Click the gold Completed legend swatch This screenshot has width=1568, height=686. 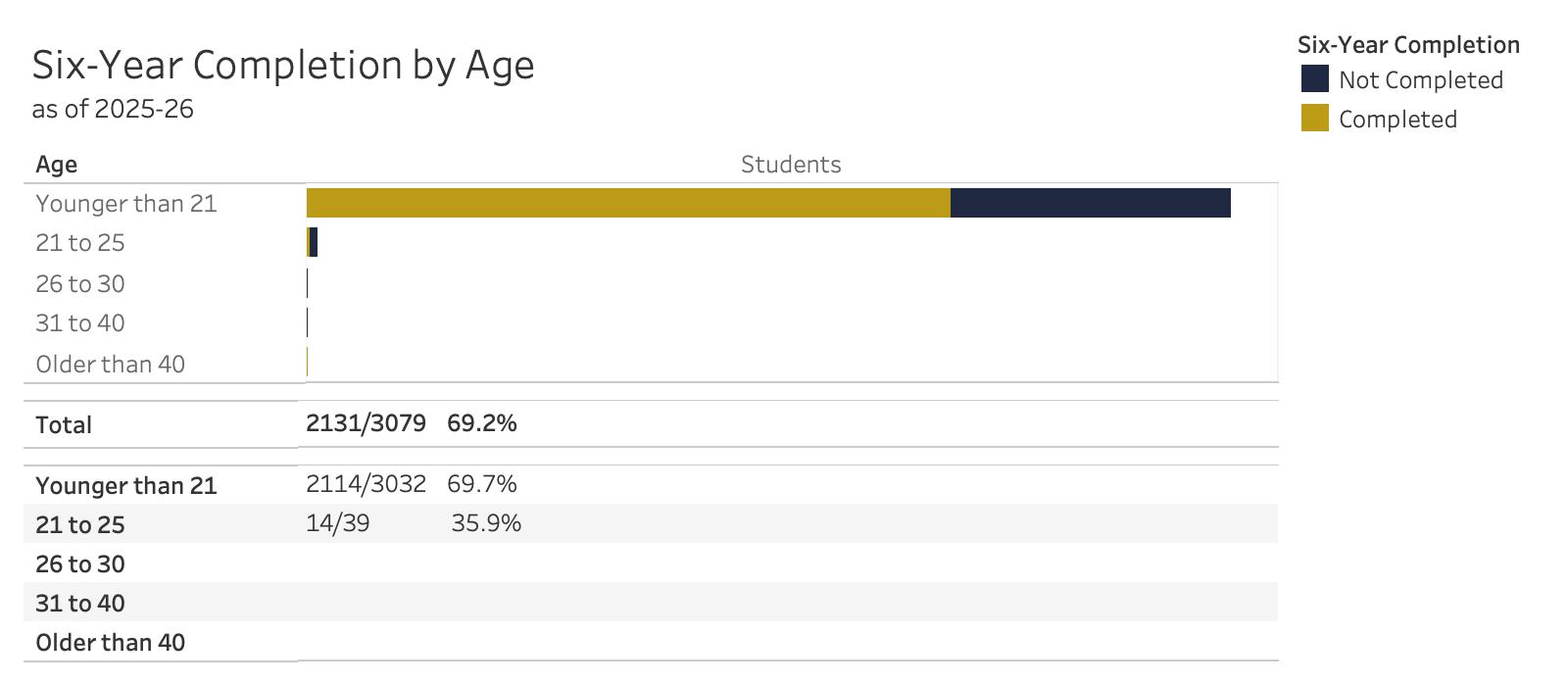(1314, 119)
